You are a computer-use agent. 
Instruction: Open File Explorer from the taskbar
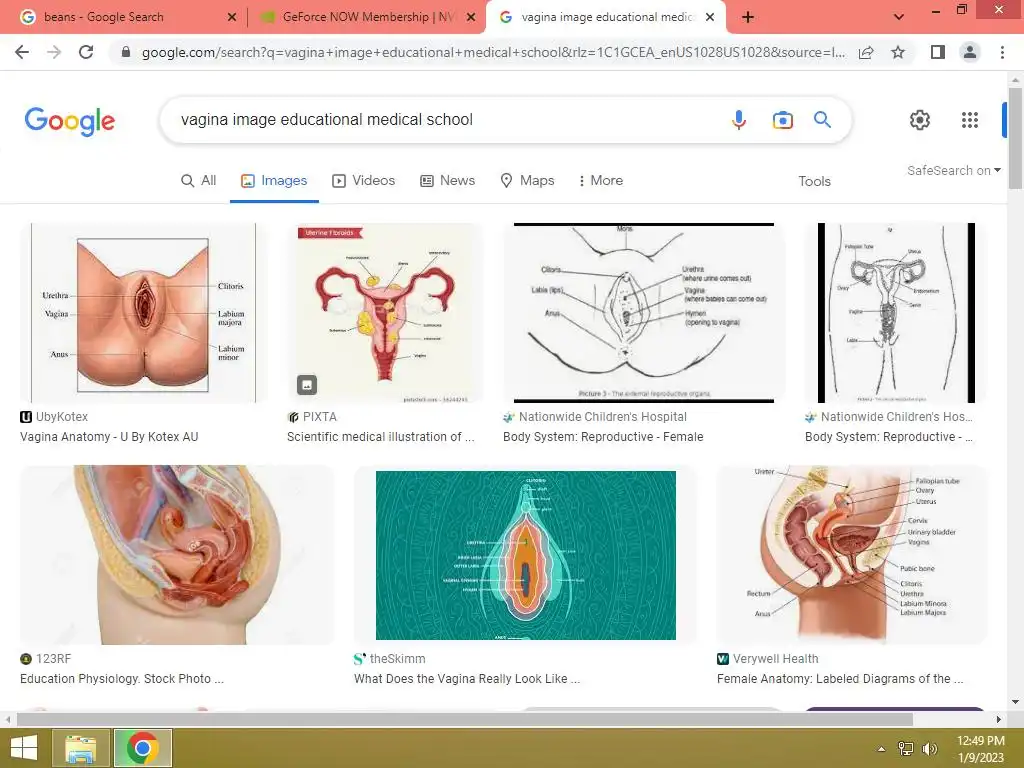pos(80,748)
